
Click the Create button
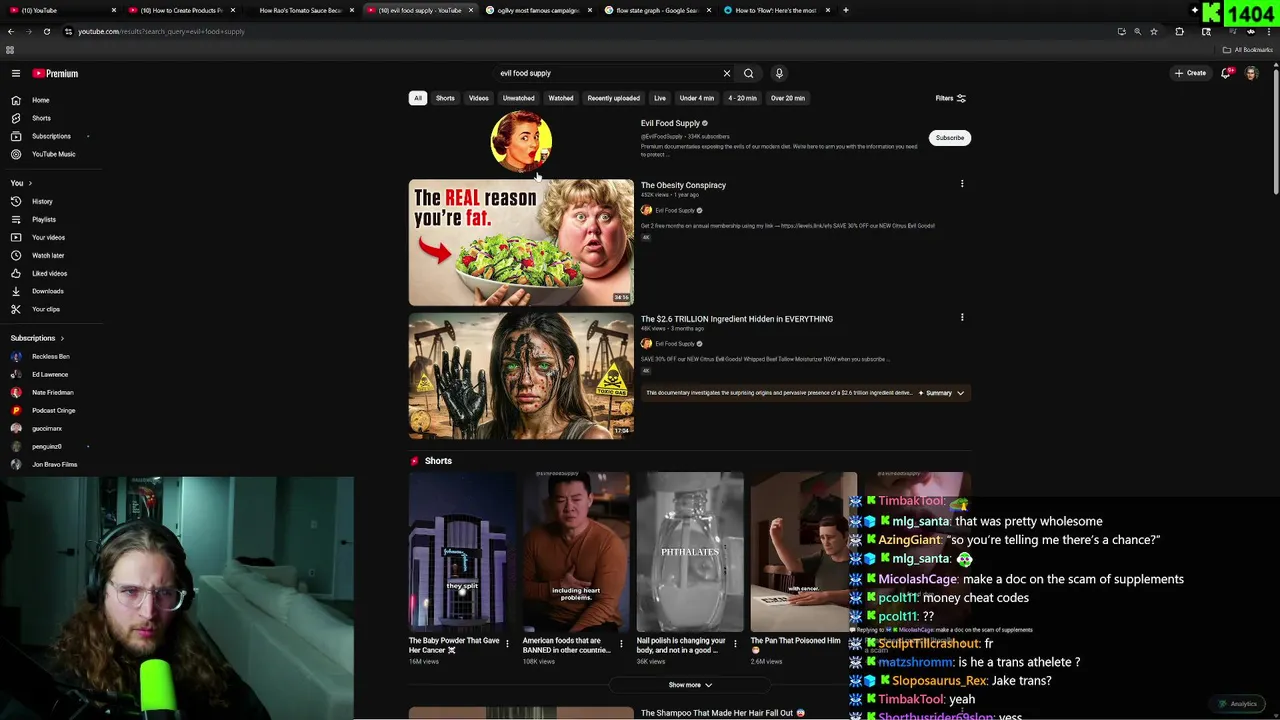(1191, 73)
